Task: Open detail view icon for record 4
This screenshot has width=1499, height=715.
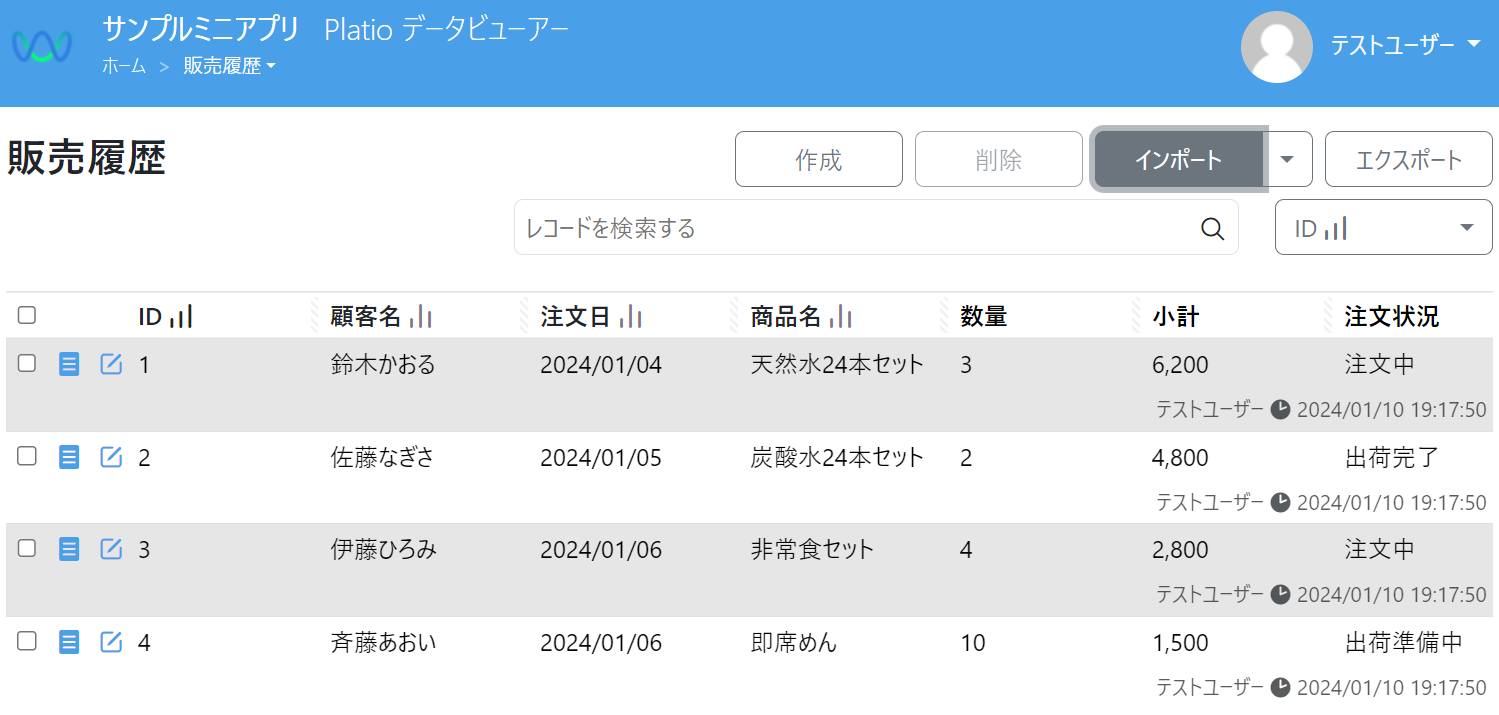Action: tap(69, 642)
